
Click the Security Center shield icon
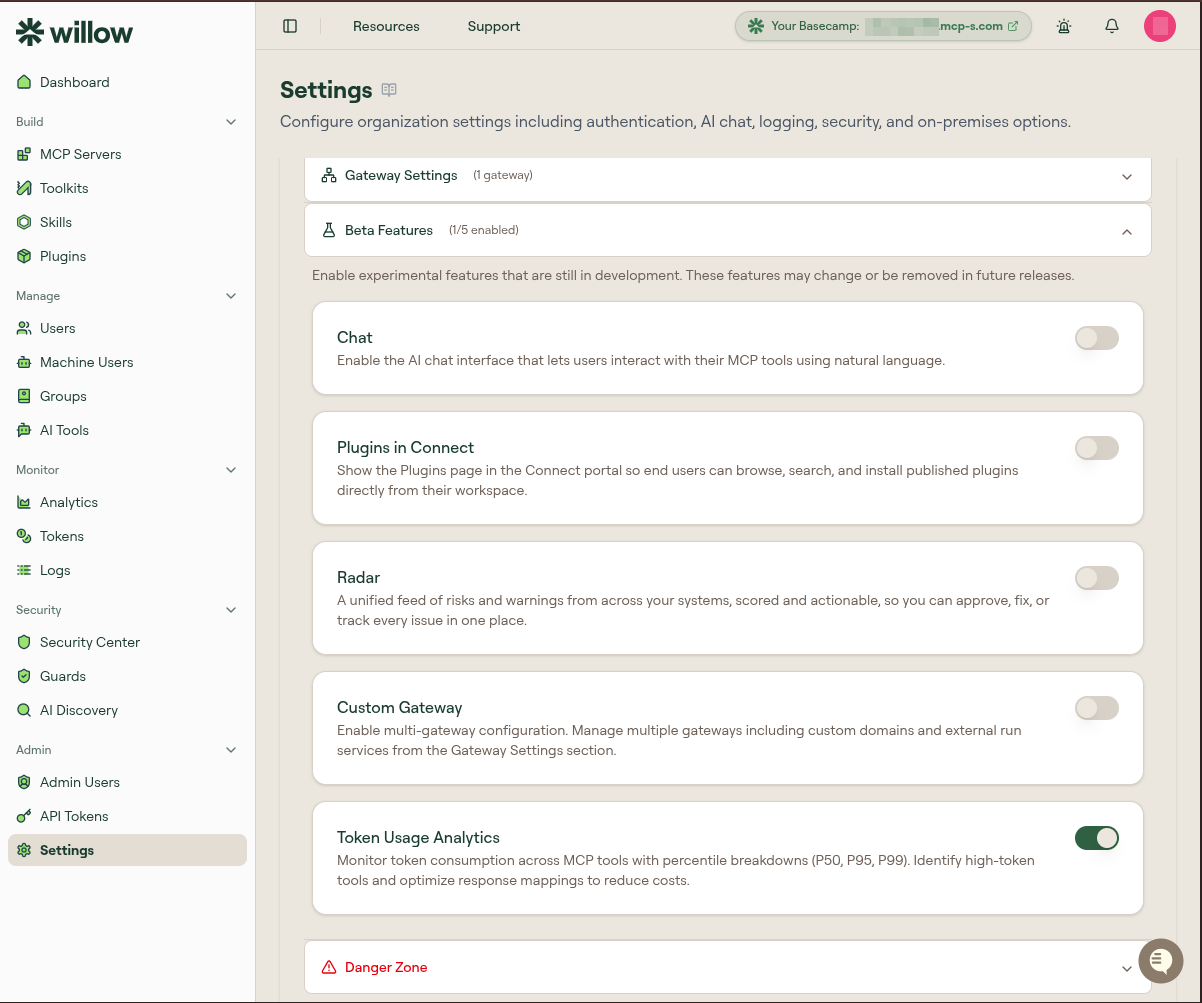point(24,642)
